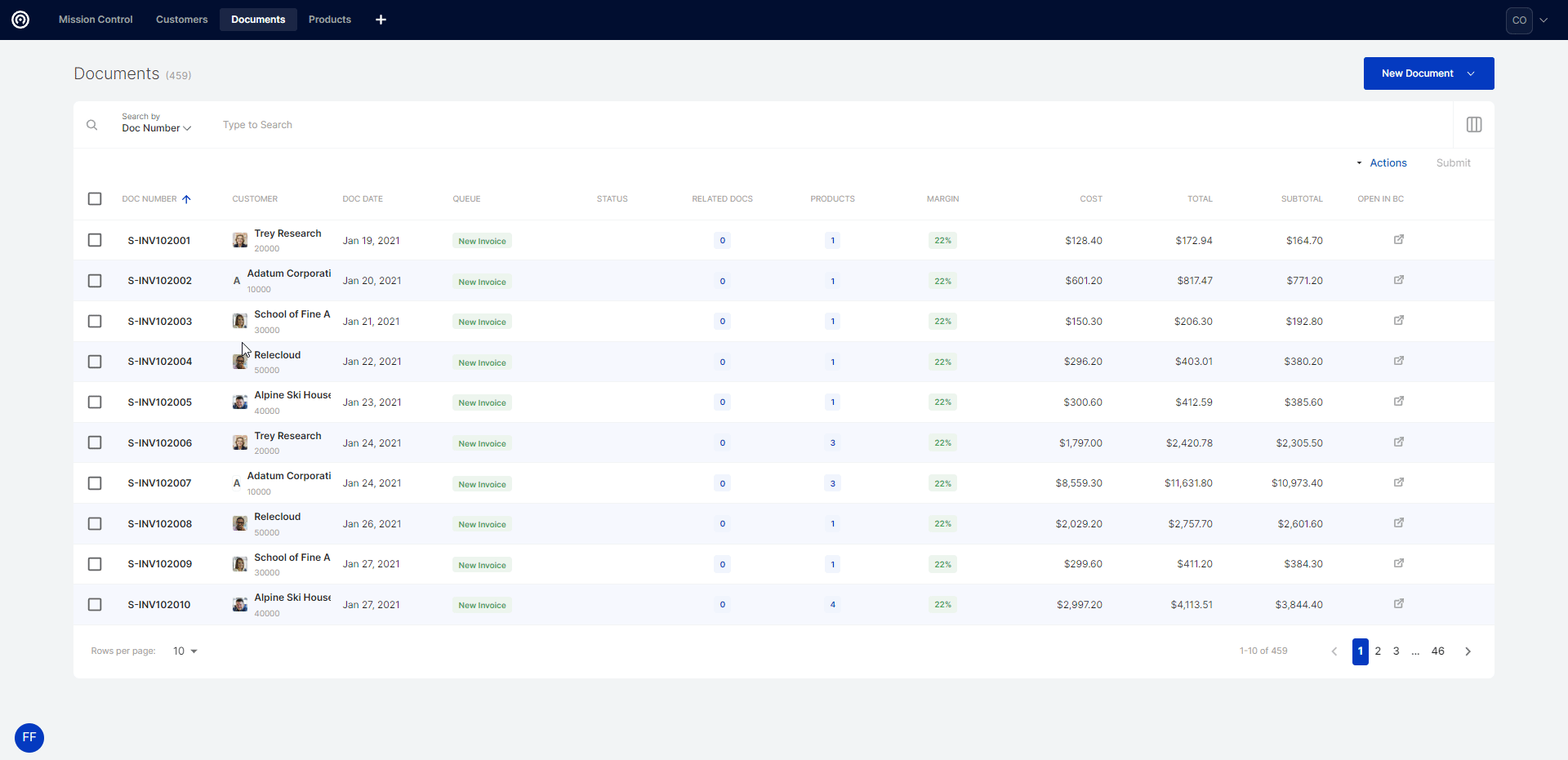Open S-INV102005 in BC icon
The height and width of the screenshot is (760, 1568).
click(1398, 402)
